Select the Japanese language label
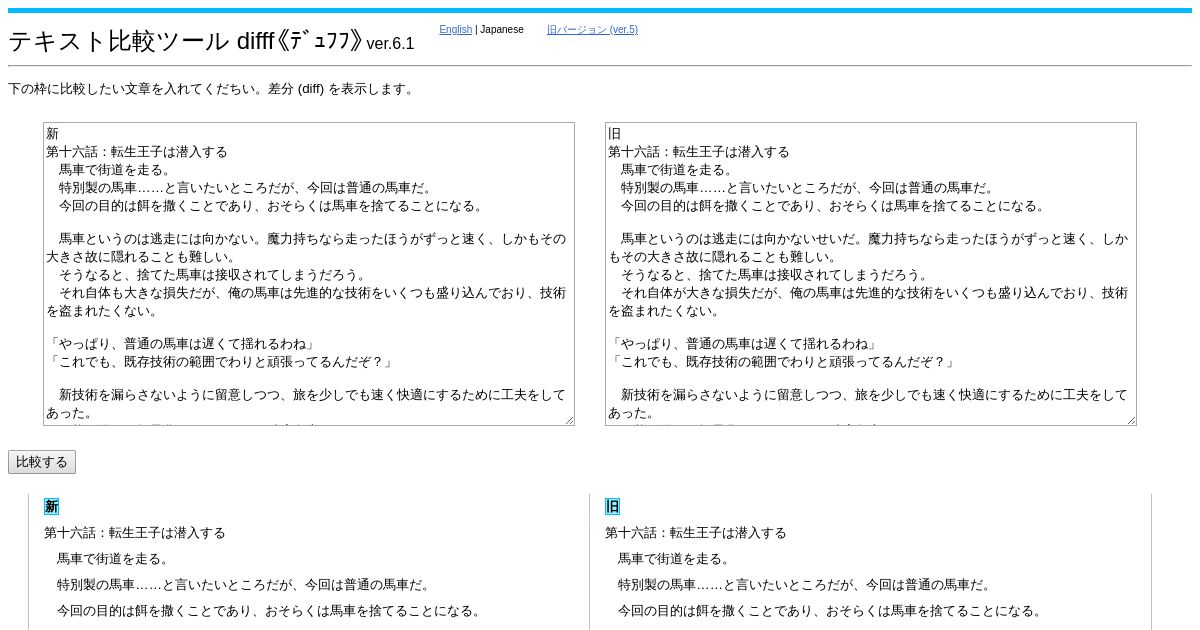This screenshot has height=630, width=1200. click(x=502, y=30)
